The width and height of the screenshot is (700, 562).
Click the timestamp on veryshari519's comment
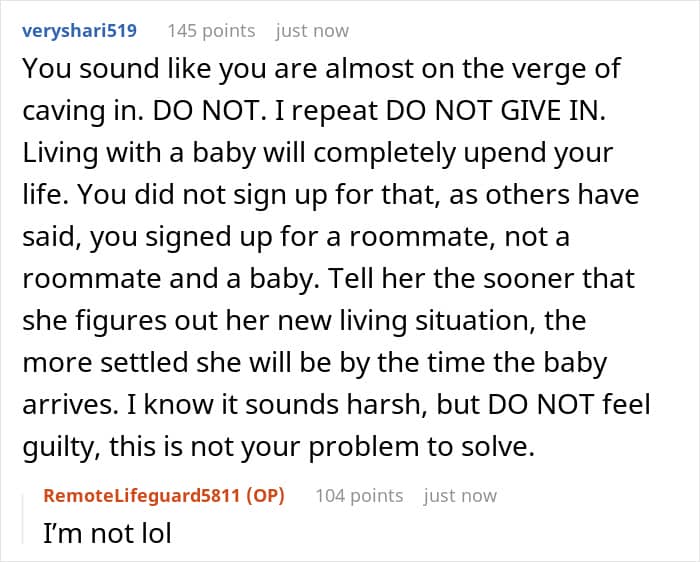(x=312, y=30)
